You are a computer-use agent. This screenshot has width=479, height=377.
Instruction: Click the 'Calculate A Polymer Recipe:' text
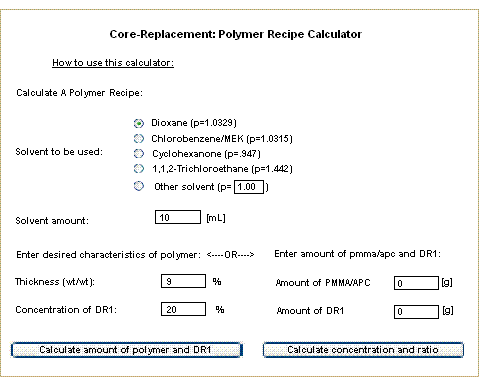coord(79,93)
